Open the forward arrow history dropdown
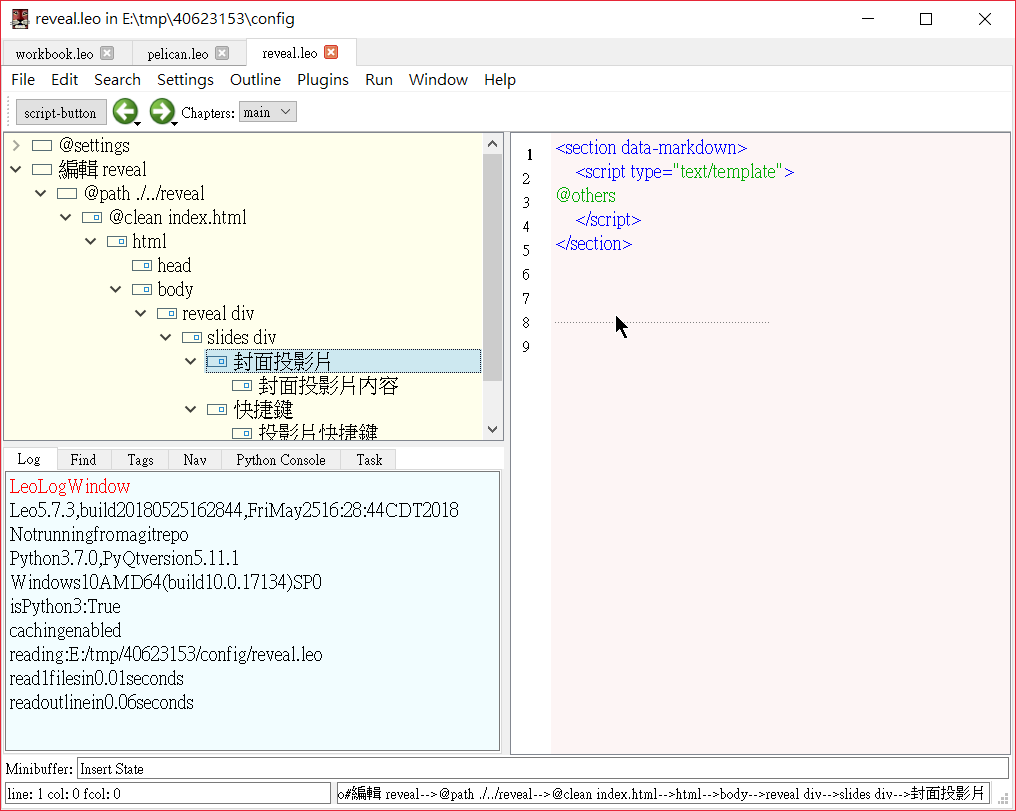1016x811 pixels. point(174,123)
